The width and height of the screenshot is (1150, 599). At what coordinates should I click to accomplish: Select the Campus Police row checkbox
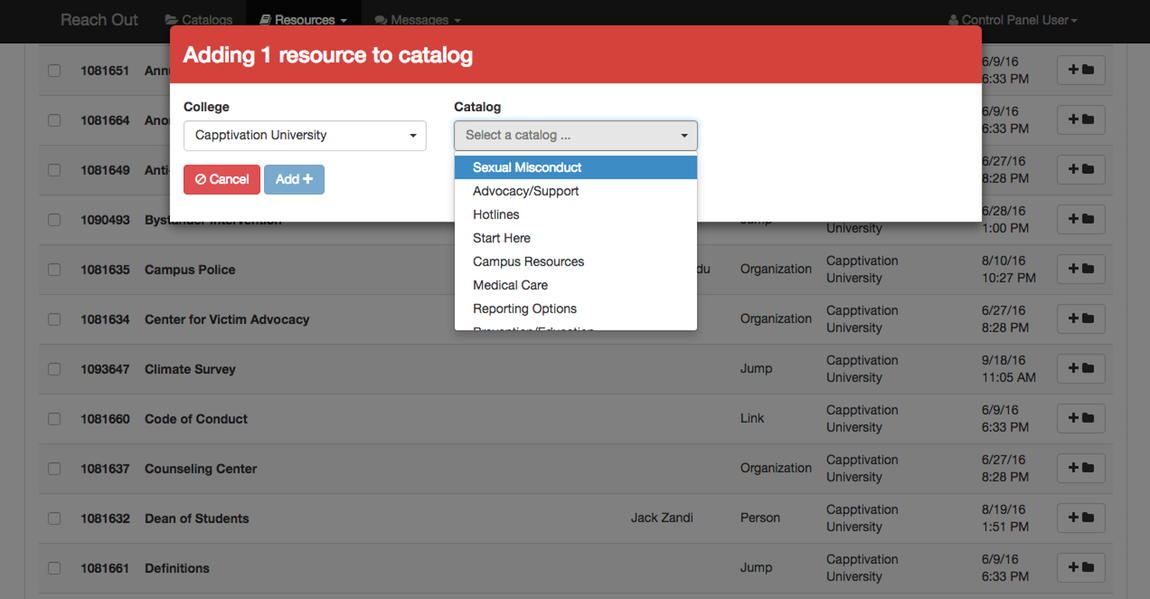(54, 270)
